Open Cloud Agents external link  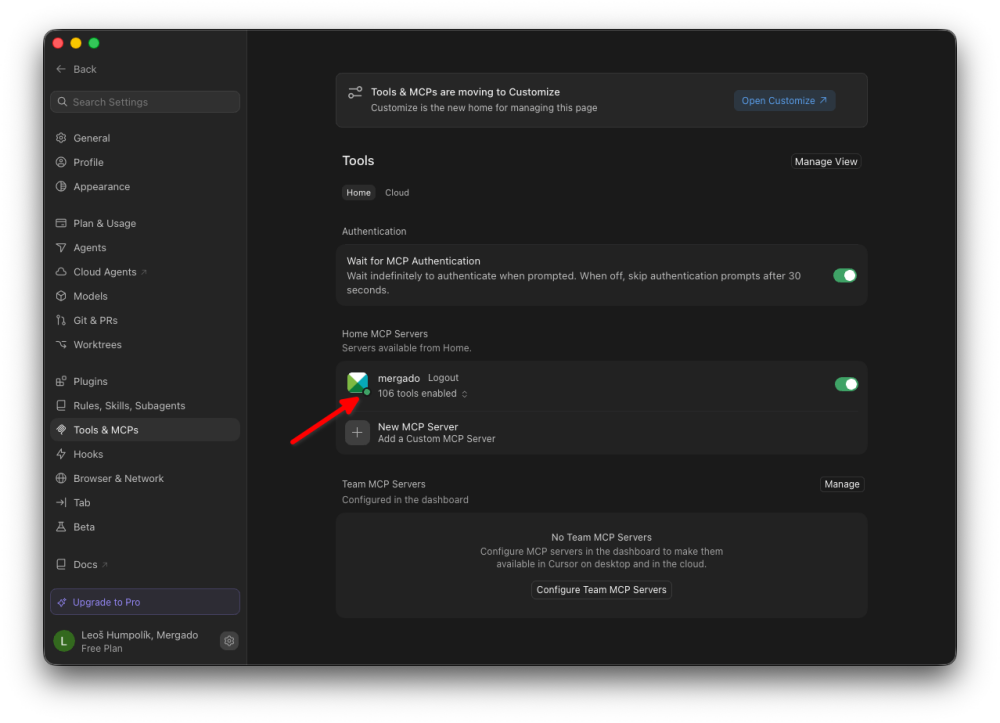point(145,272)
